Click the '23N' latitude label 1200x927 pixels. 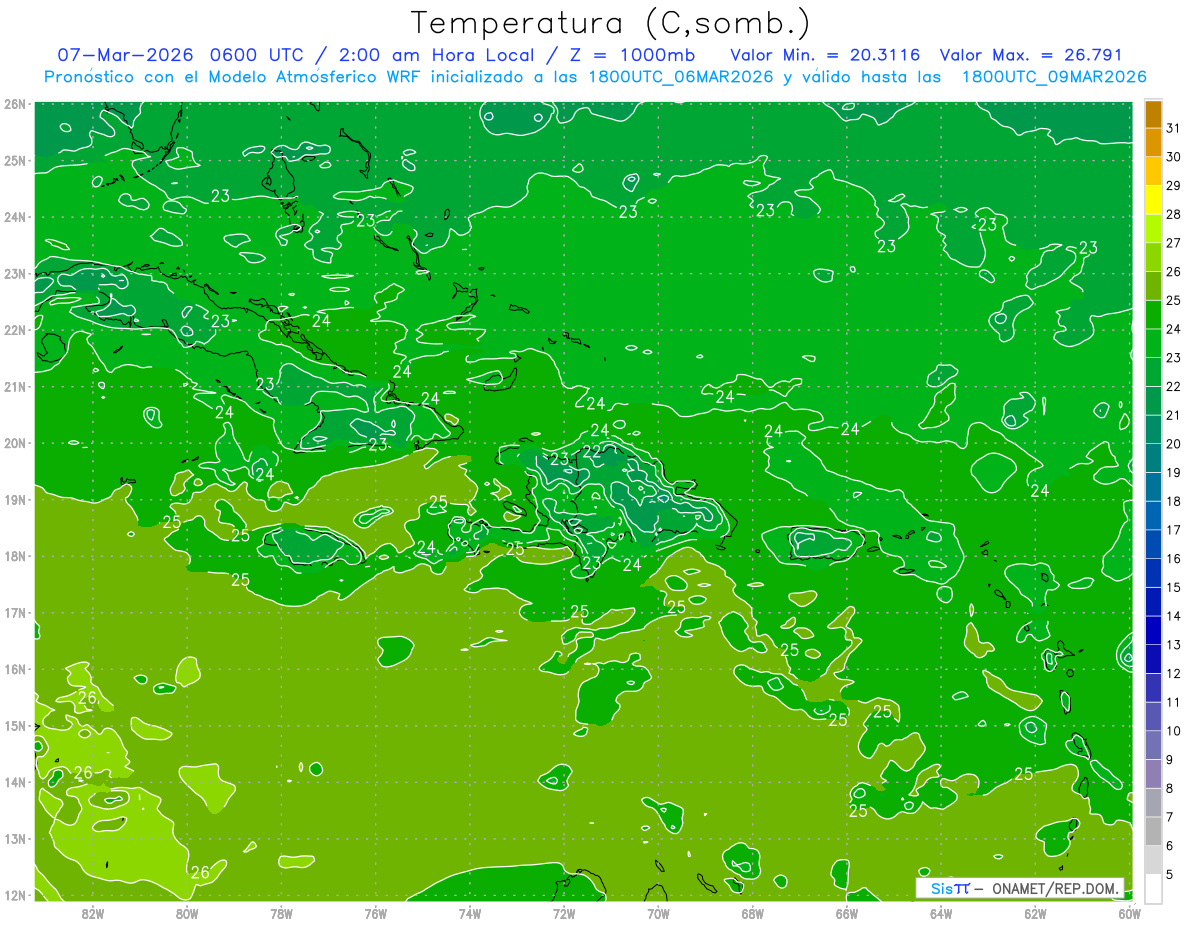[15, 273]
